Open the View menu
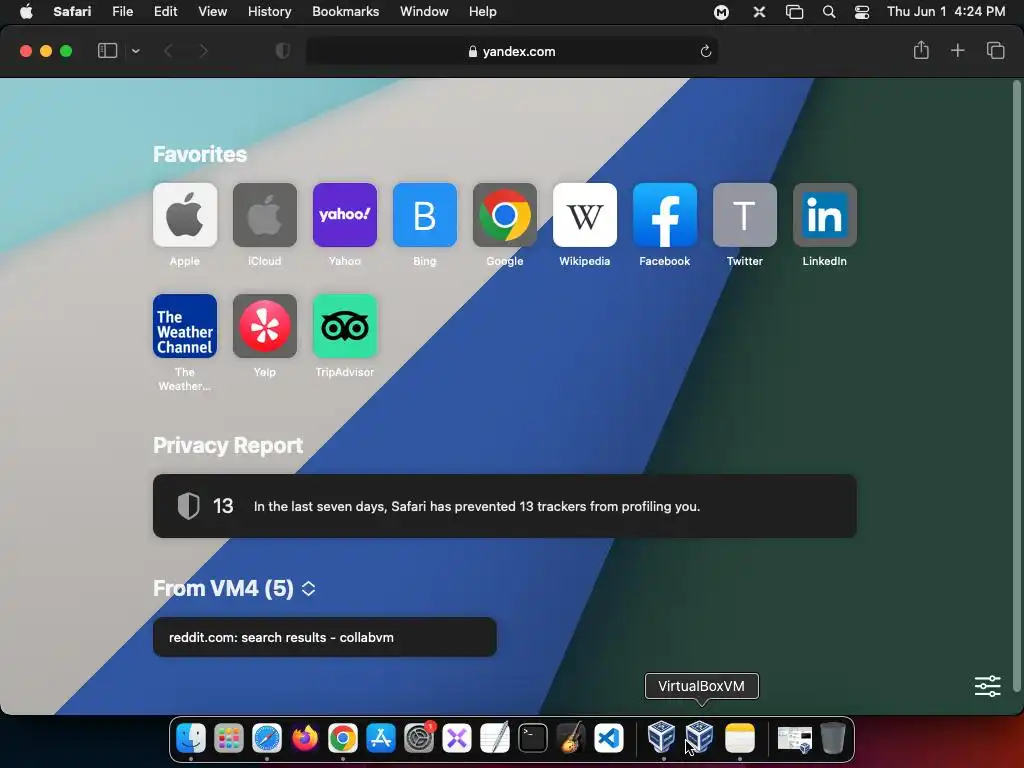 pyautogui.click(x=212, y=12)
